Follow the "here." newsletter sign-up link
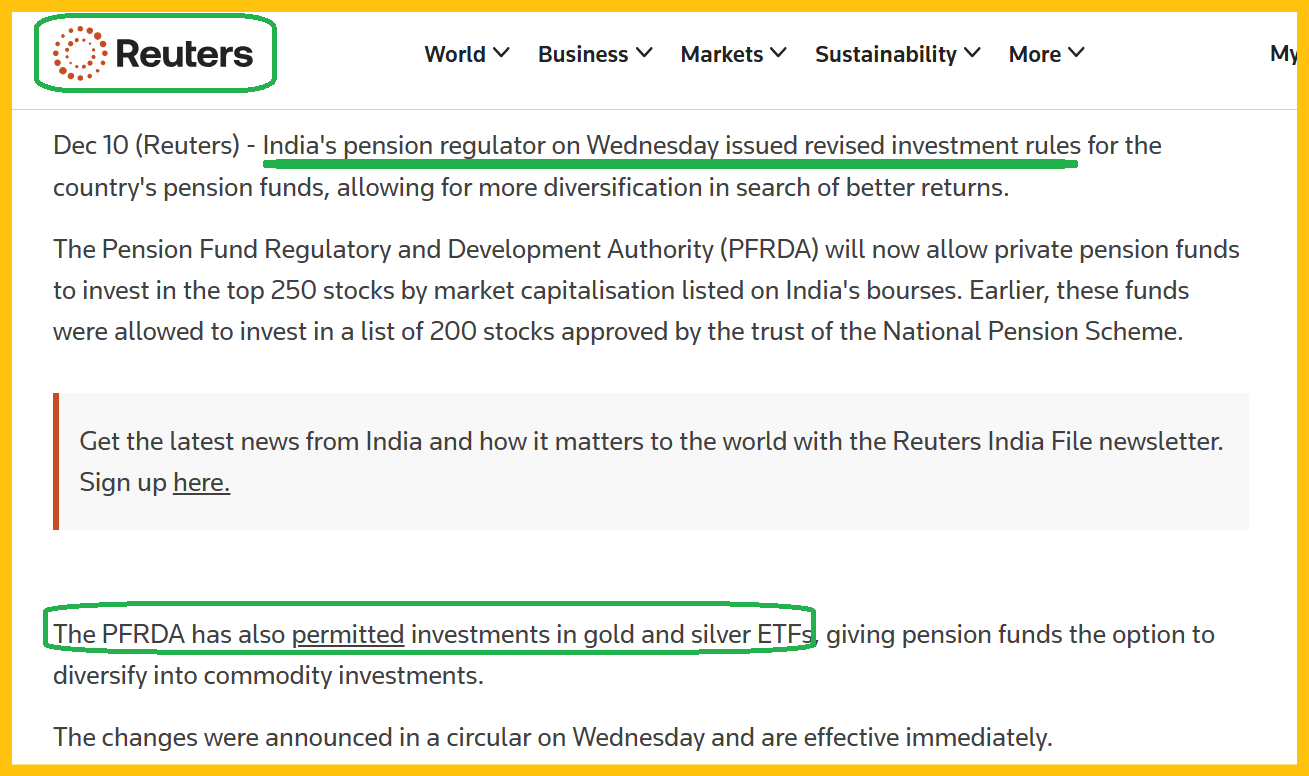 tap(201, 483)
